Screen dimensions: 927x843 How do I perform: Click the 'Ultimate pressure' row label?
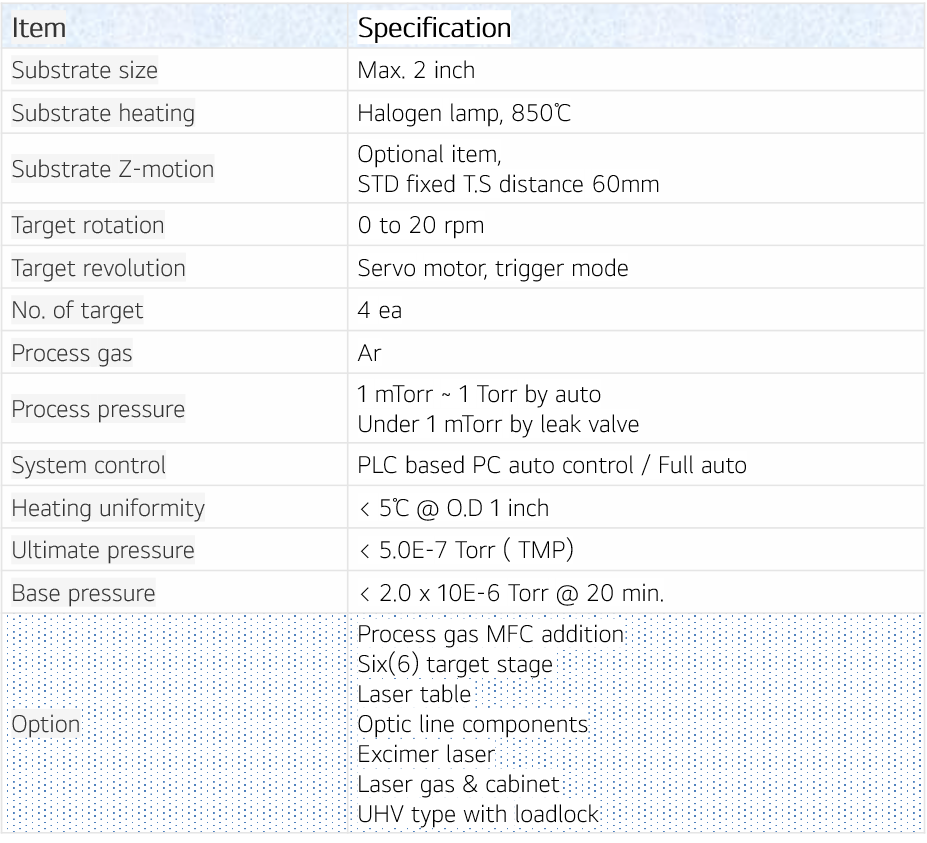(x=103, y=550)
